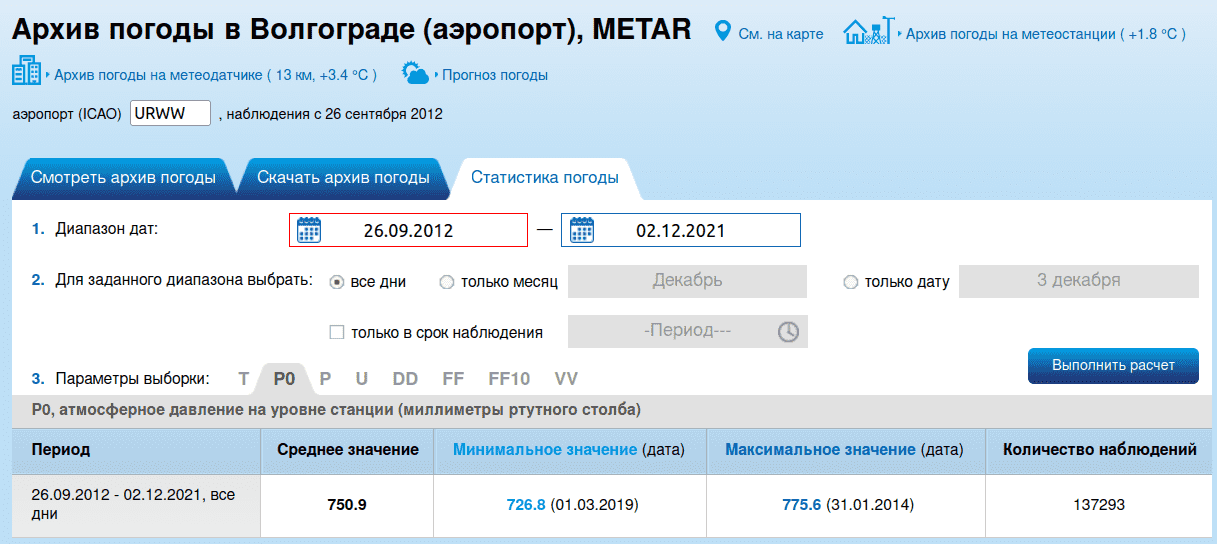Image resolution: width=1217 pixels, height=544 pixels.
Task: Click the weather forecast cloud icon
Action: pos(415,73)
